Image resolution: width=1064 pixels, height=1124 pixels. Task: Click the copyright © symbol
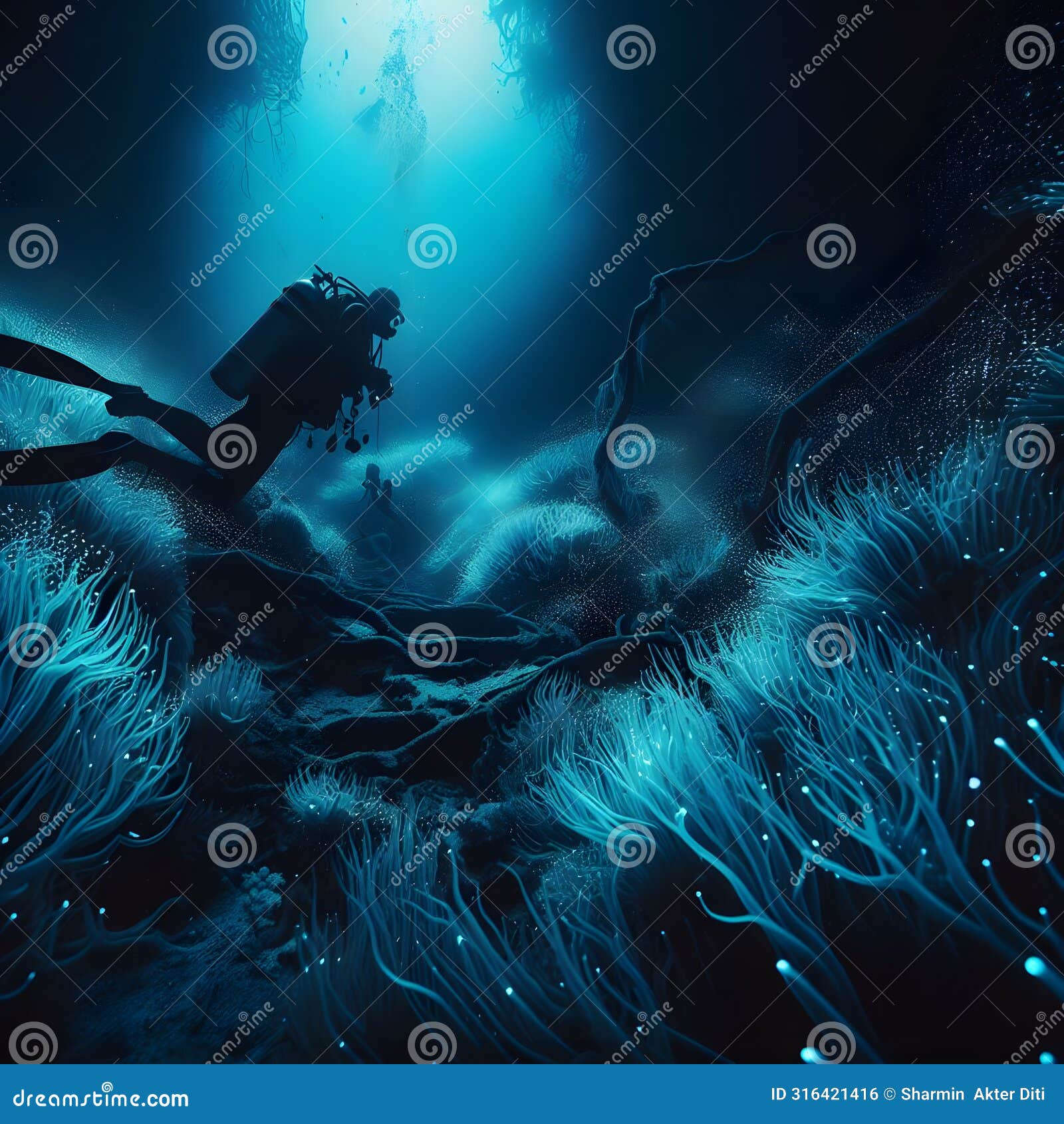coord(889,1095)
